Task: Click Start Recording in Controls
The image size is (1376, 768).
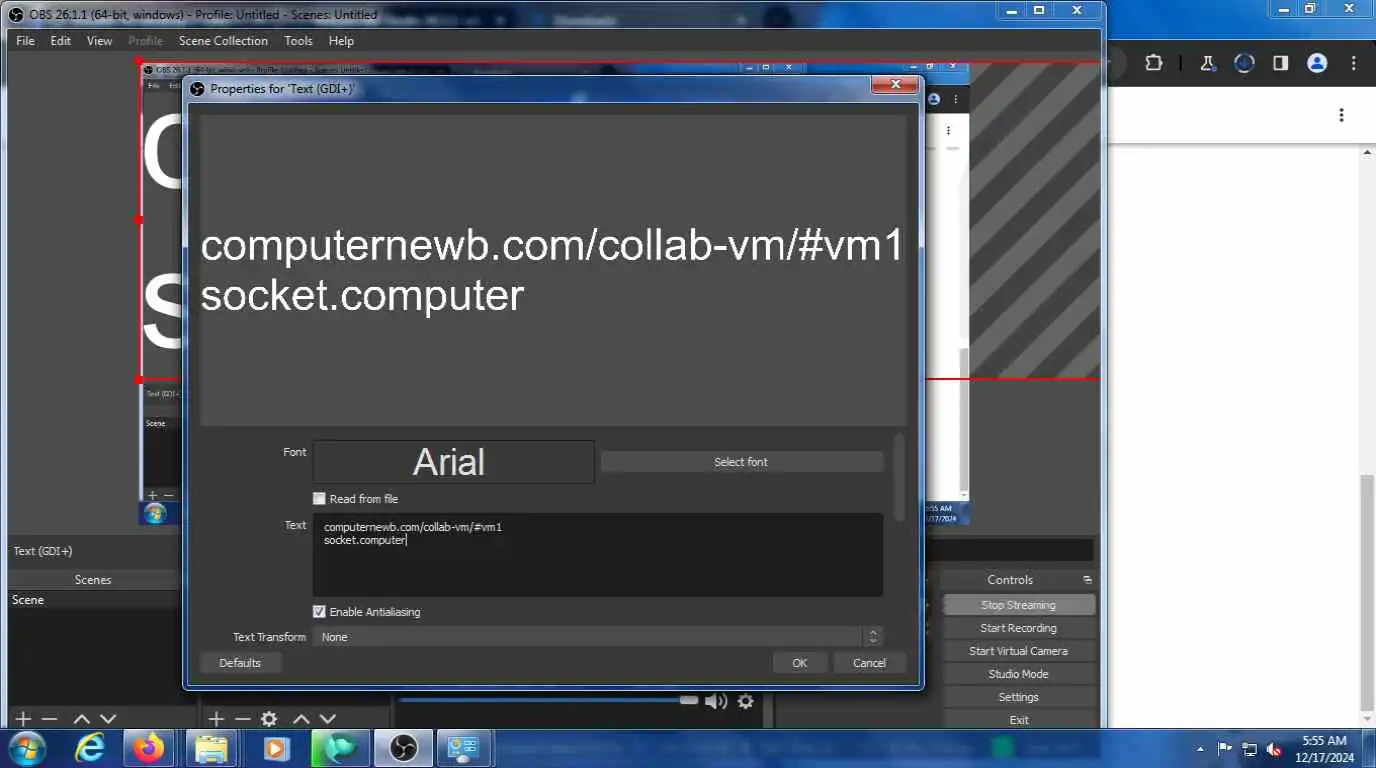Action: pyautogui.click(x=1018, y=628)
